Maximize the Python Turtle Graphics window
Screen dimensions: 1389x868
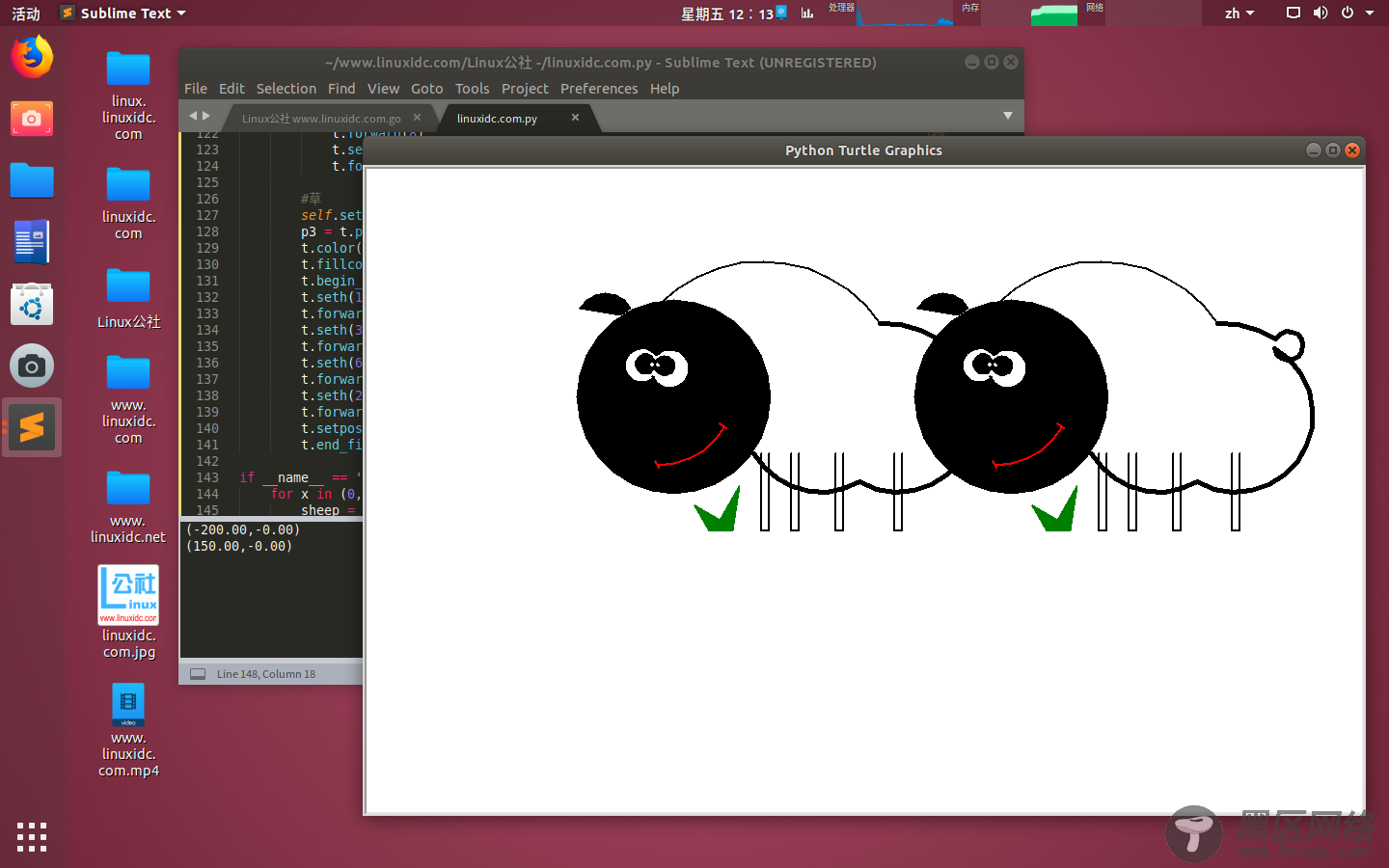(1333, 150)
